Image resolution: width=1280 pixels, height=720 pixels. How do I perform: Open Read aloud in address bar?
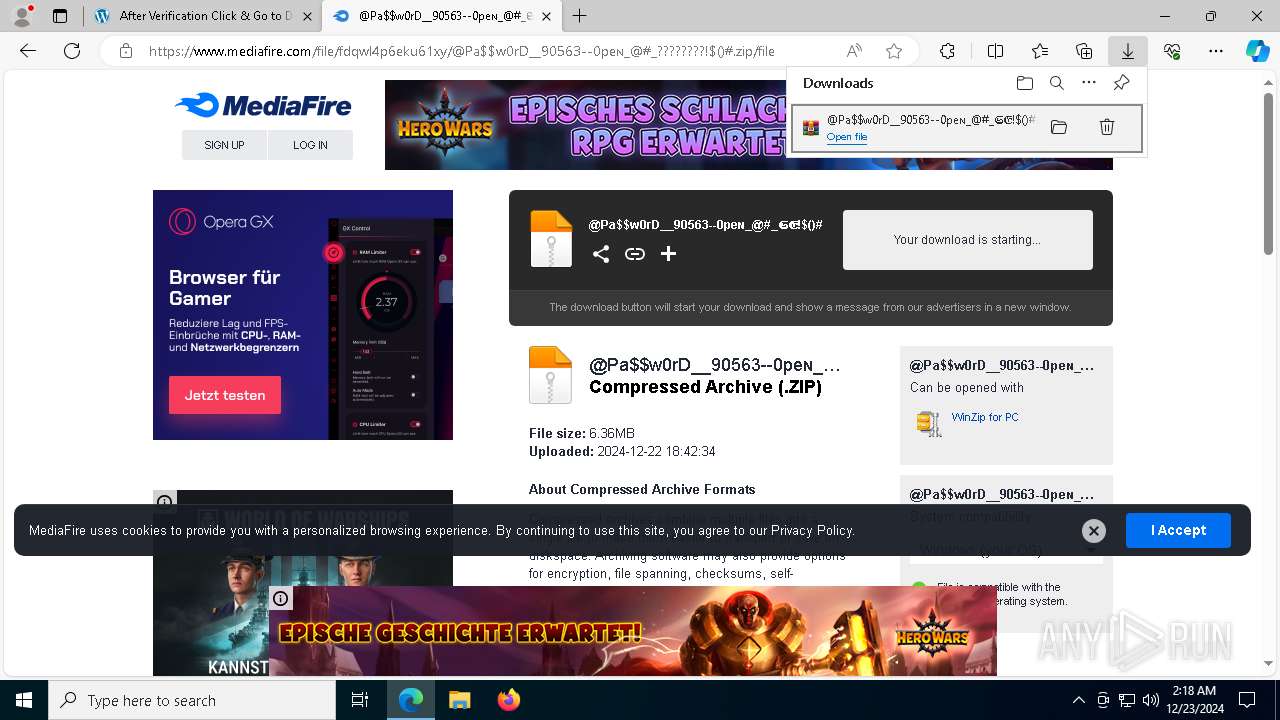(x=854, y=51)
